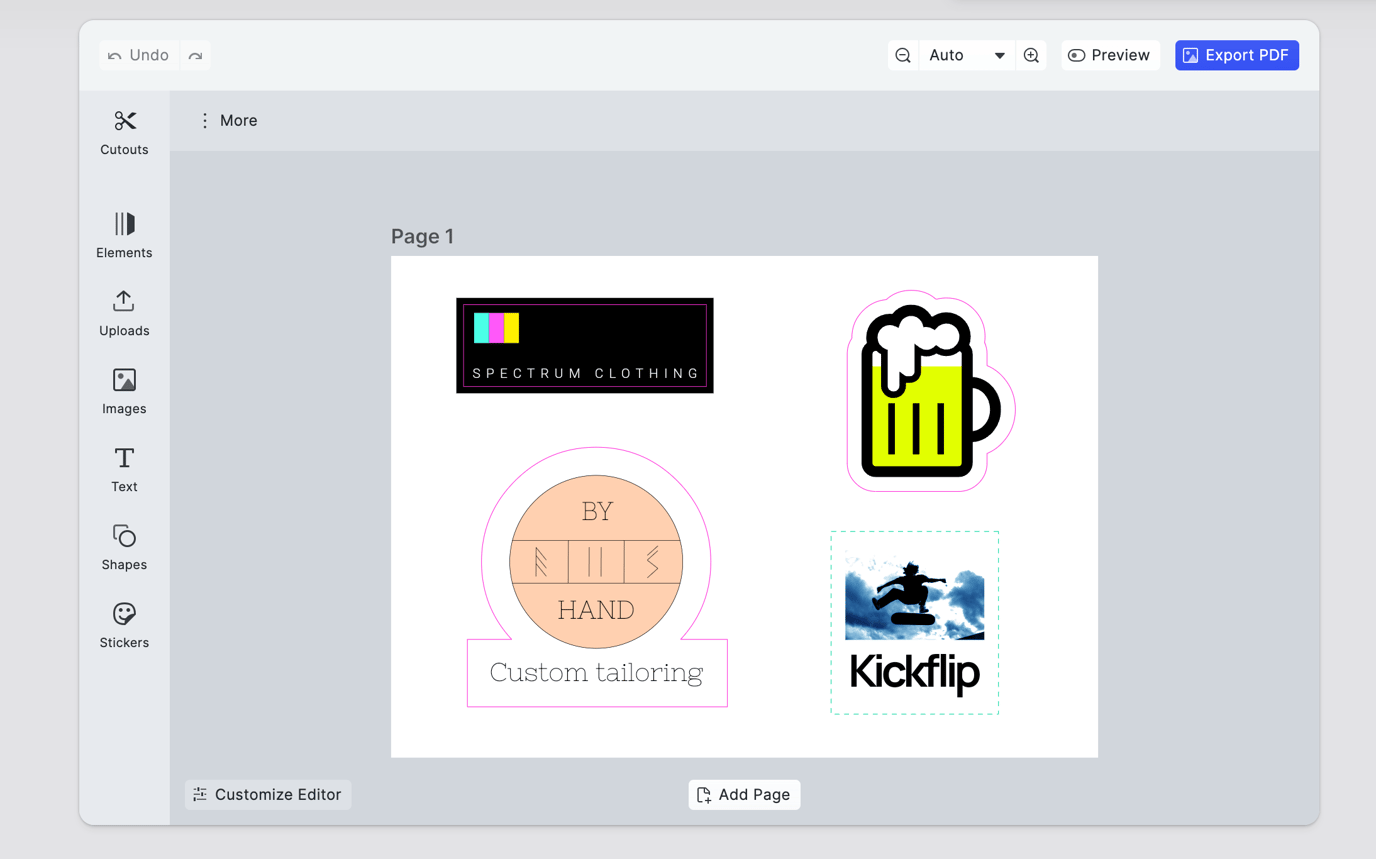The height and width of the screenshot is (859, 1376).
Task: Open the Stickers panel
Action: 124,624
